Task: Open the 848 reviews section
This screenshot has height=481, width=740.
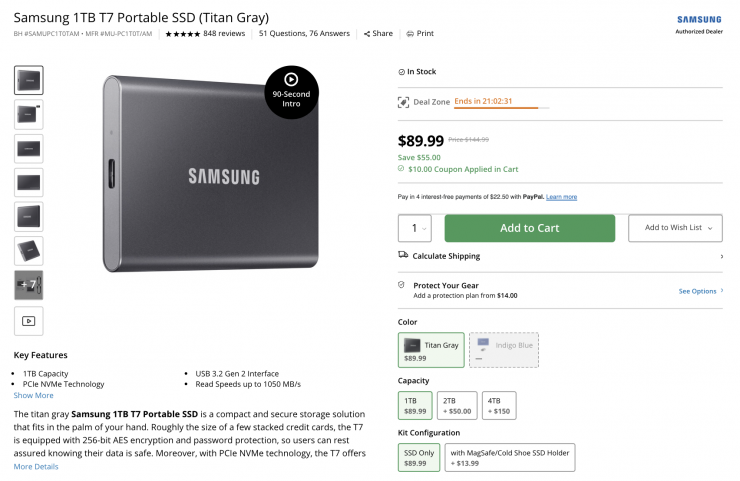Action: pos(224,33)
